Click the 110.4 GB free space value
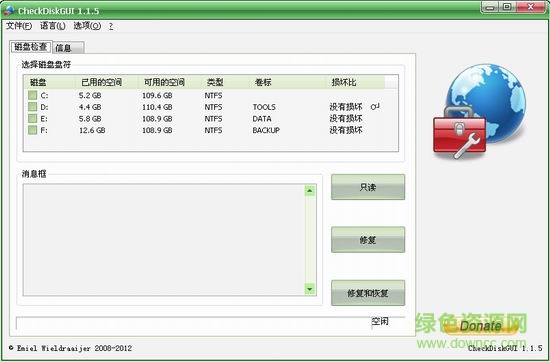 (x=157, y=107)
